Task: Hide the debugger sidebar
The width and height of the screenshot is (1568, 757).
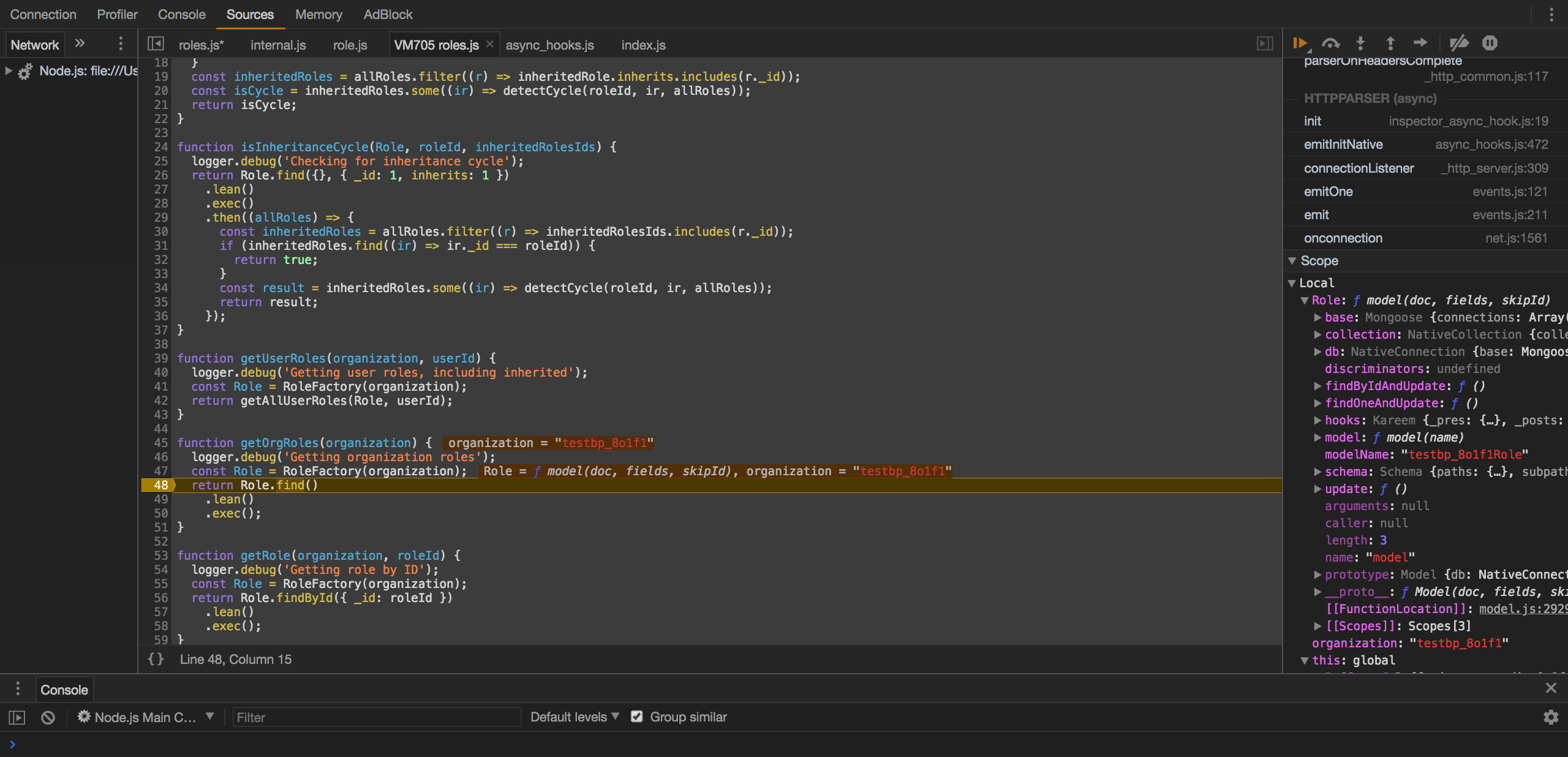Action: tap(1265, 44)
